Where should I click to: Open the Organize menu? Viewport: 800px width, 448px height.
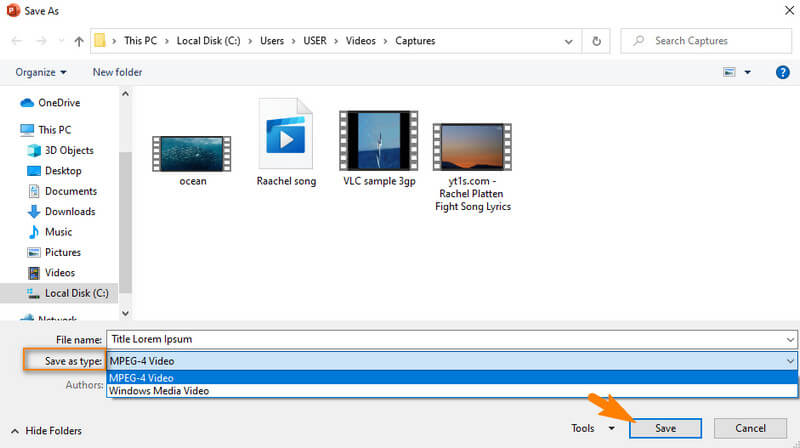(x=41, y=72)
